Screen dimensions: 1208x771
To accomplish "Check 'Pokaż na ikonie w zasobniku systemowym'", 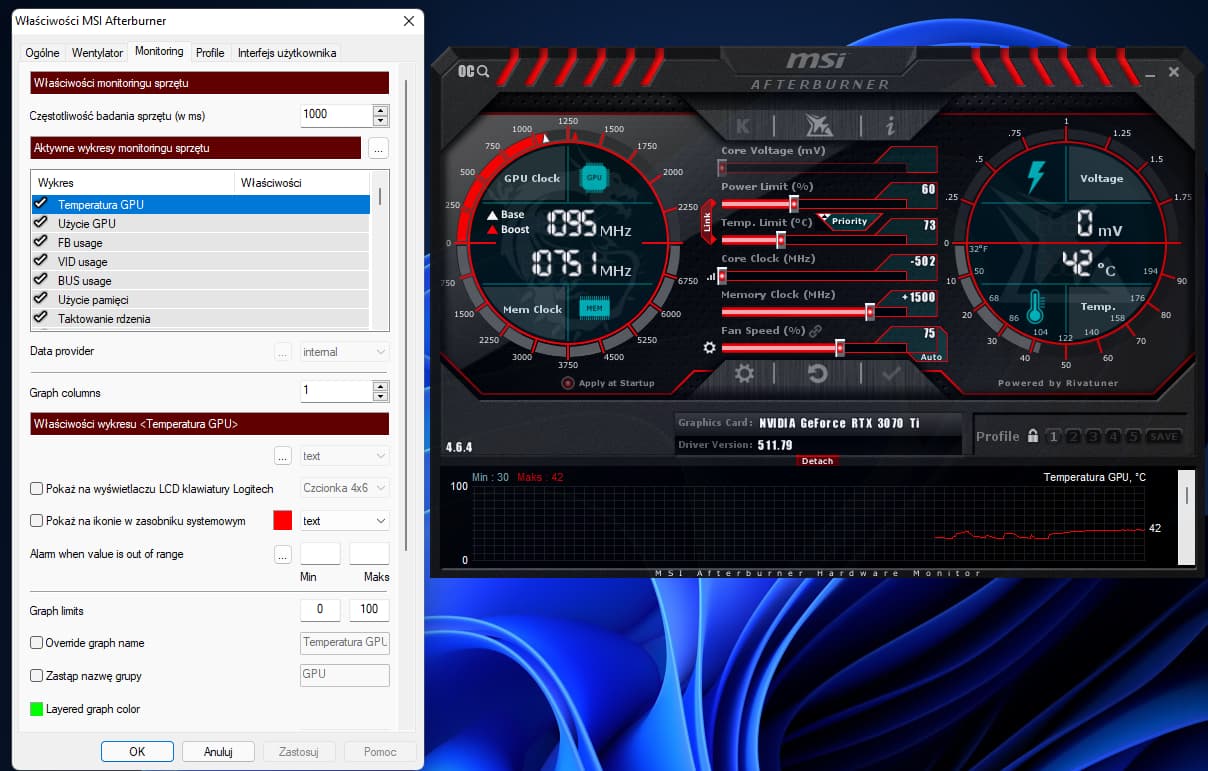I will 37,521.
